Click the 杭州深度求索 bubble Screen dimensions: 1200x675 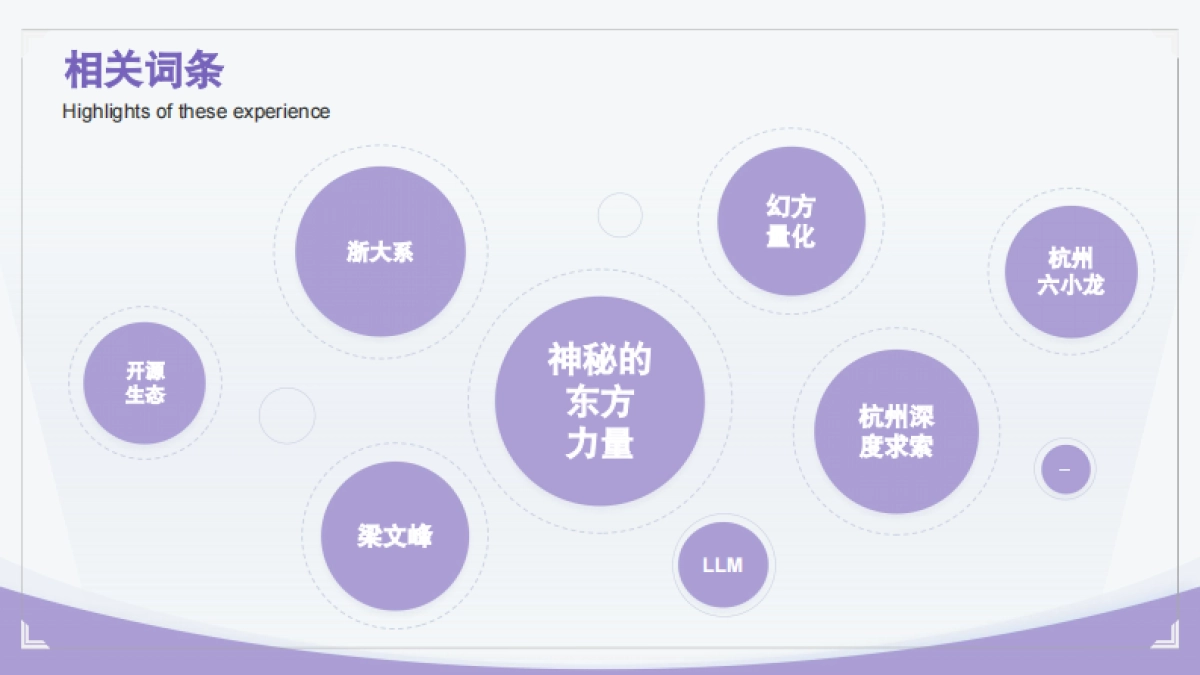(x=897, y=432)
